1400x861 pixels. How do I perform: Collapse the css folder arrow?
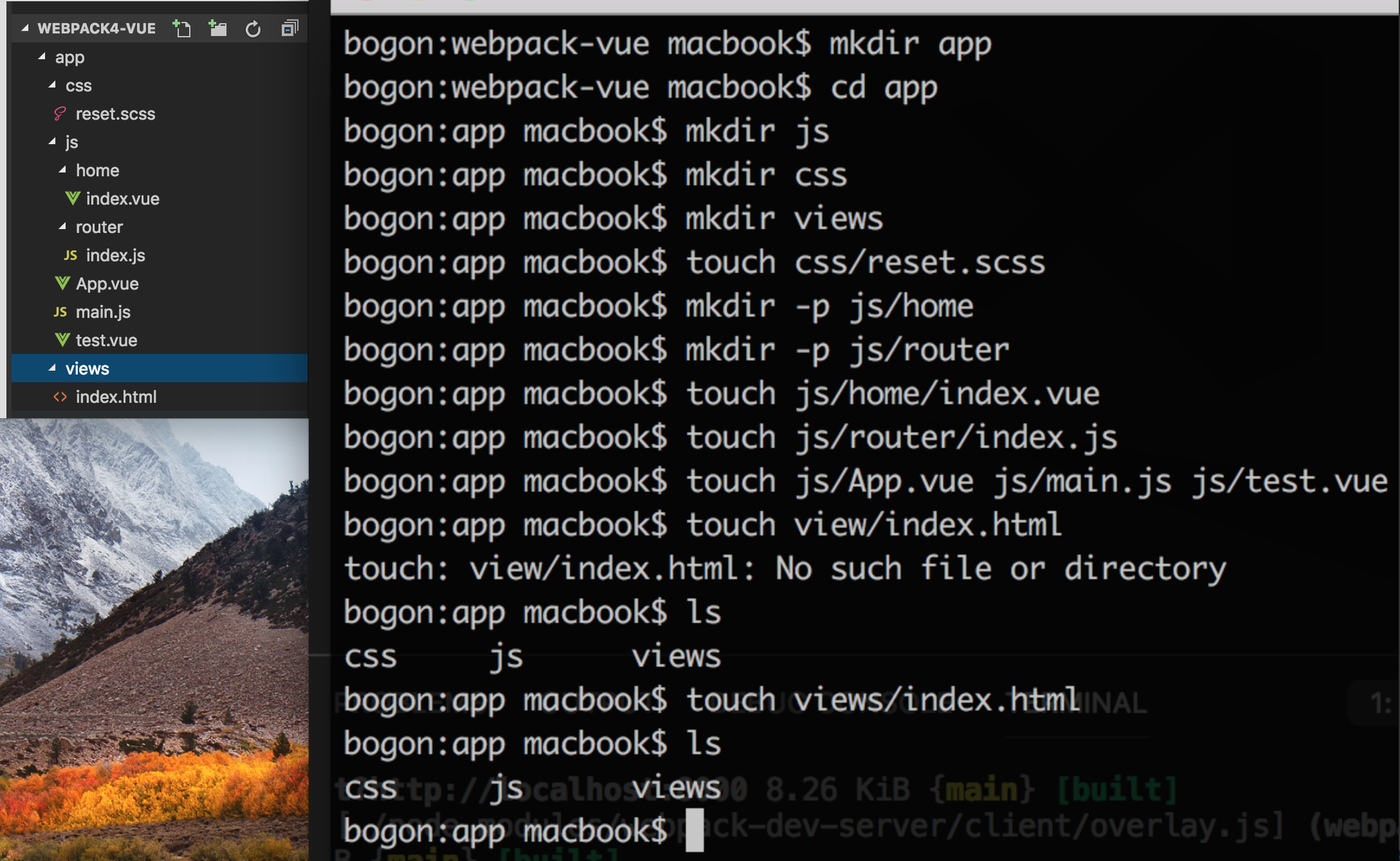click(53, 85)
